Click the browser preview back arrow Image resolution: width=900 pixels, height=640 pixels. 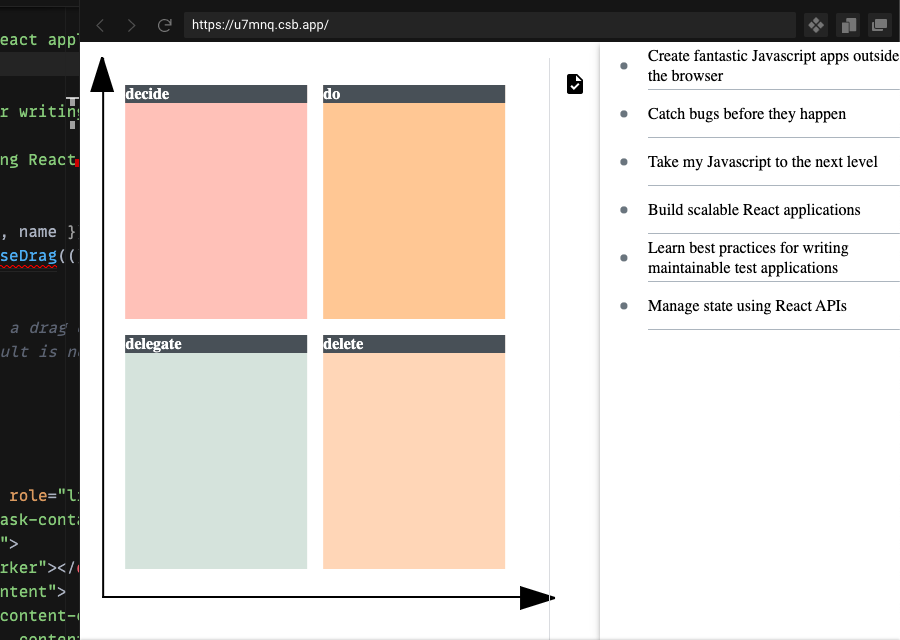[100, 25]
